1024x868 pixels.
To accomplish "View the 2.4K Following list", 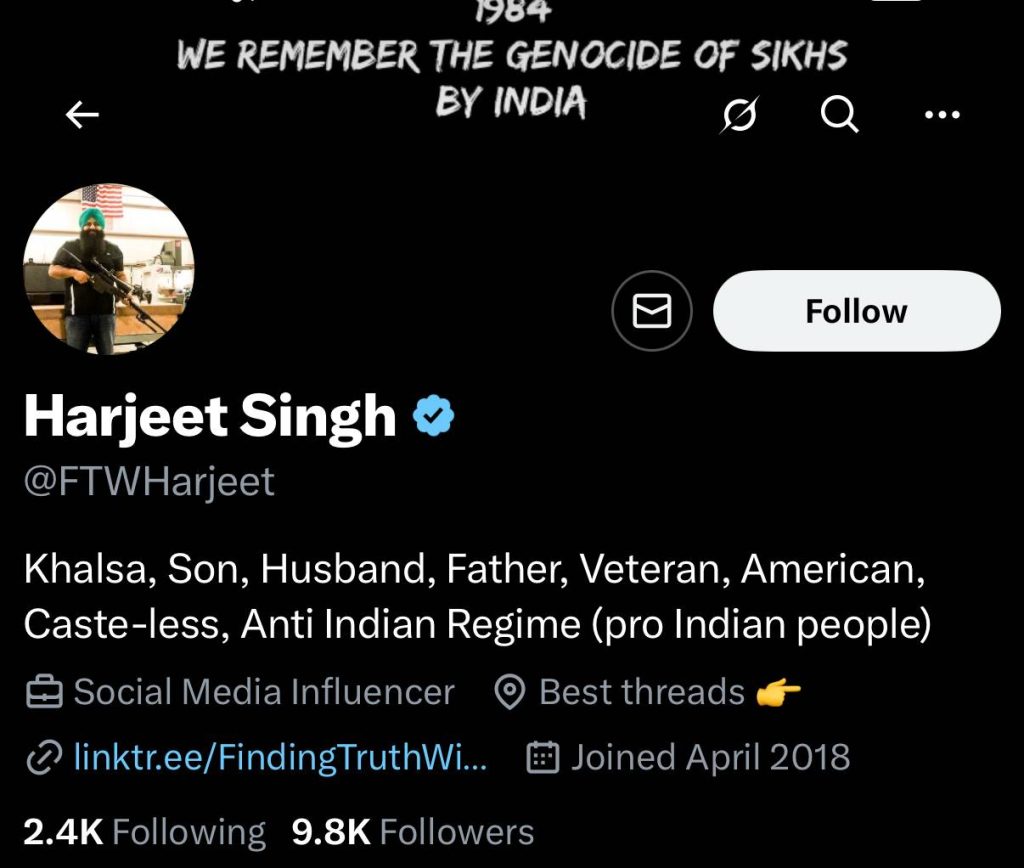I will click(144, 832).
